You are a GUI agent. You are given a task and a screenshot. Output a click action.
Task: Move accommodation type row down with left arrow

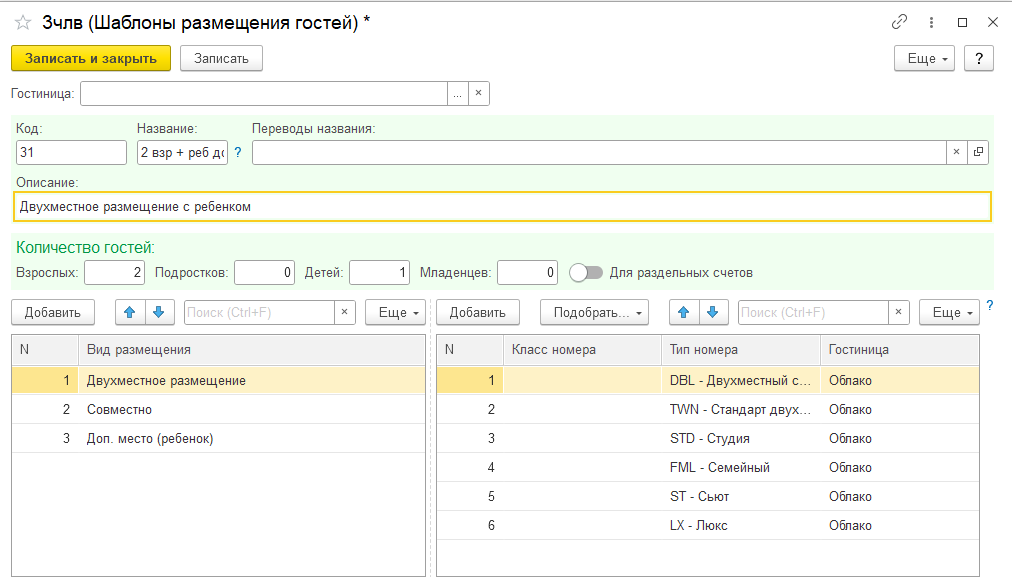(x=157, y=312)
